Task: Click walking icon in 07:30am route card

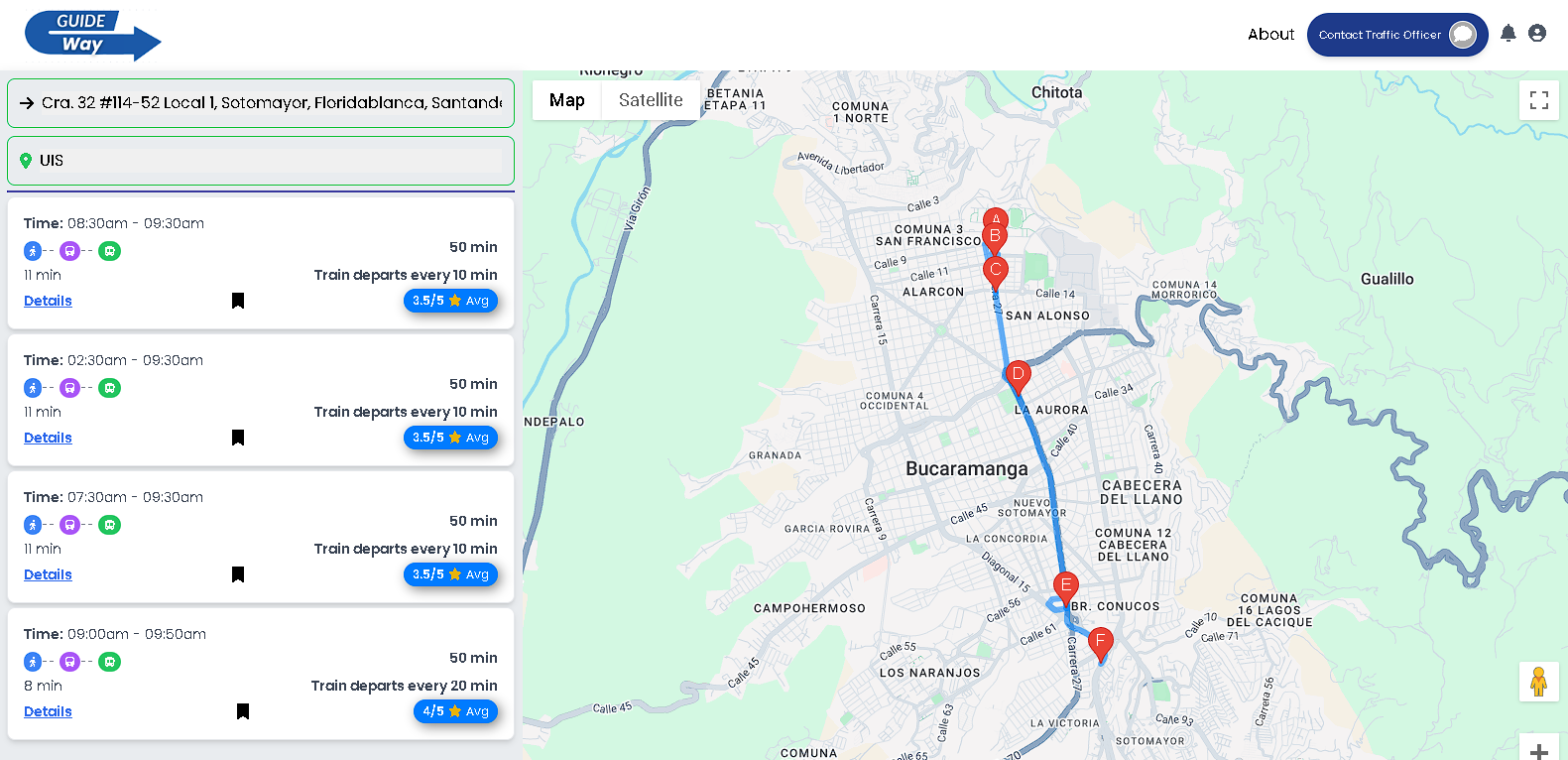Action: [33, 525]
